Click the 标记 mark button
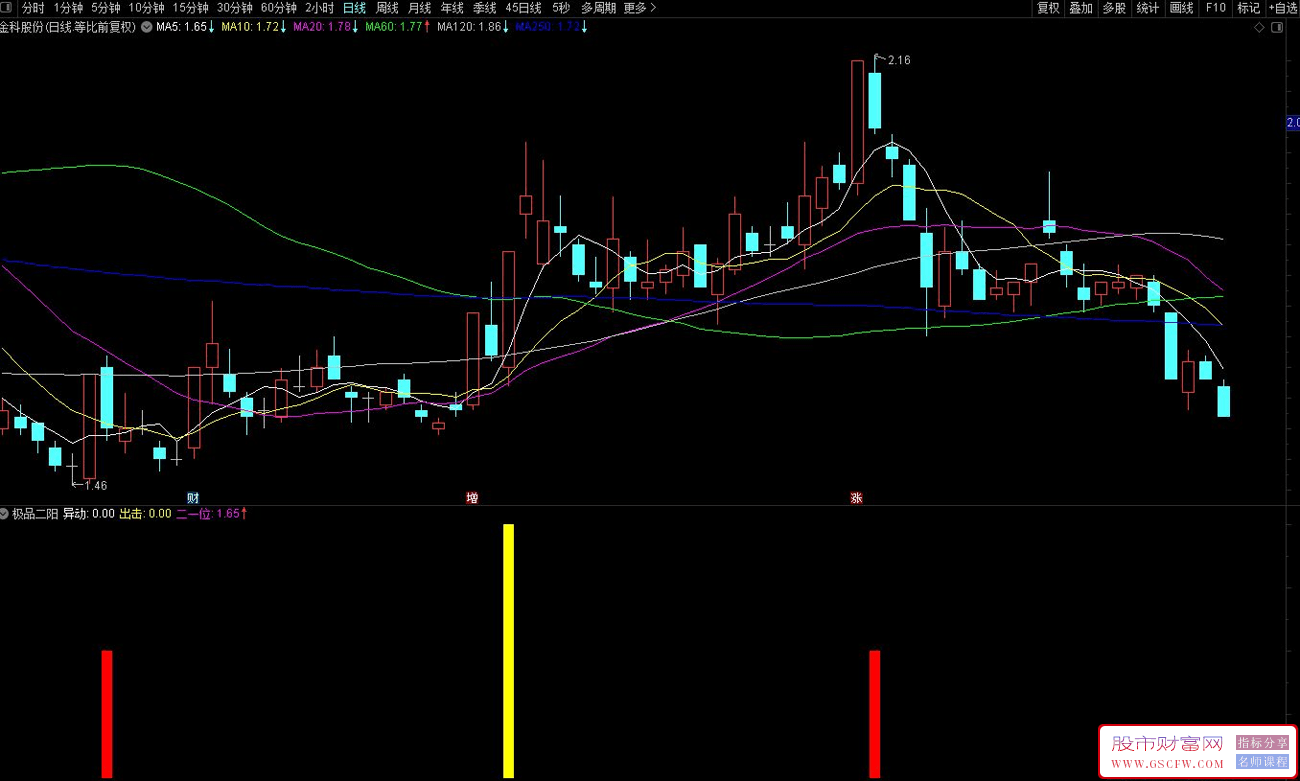The width and height of the screenshot is (1300, 781). click(1248, 8)
